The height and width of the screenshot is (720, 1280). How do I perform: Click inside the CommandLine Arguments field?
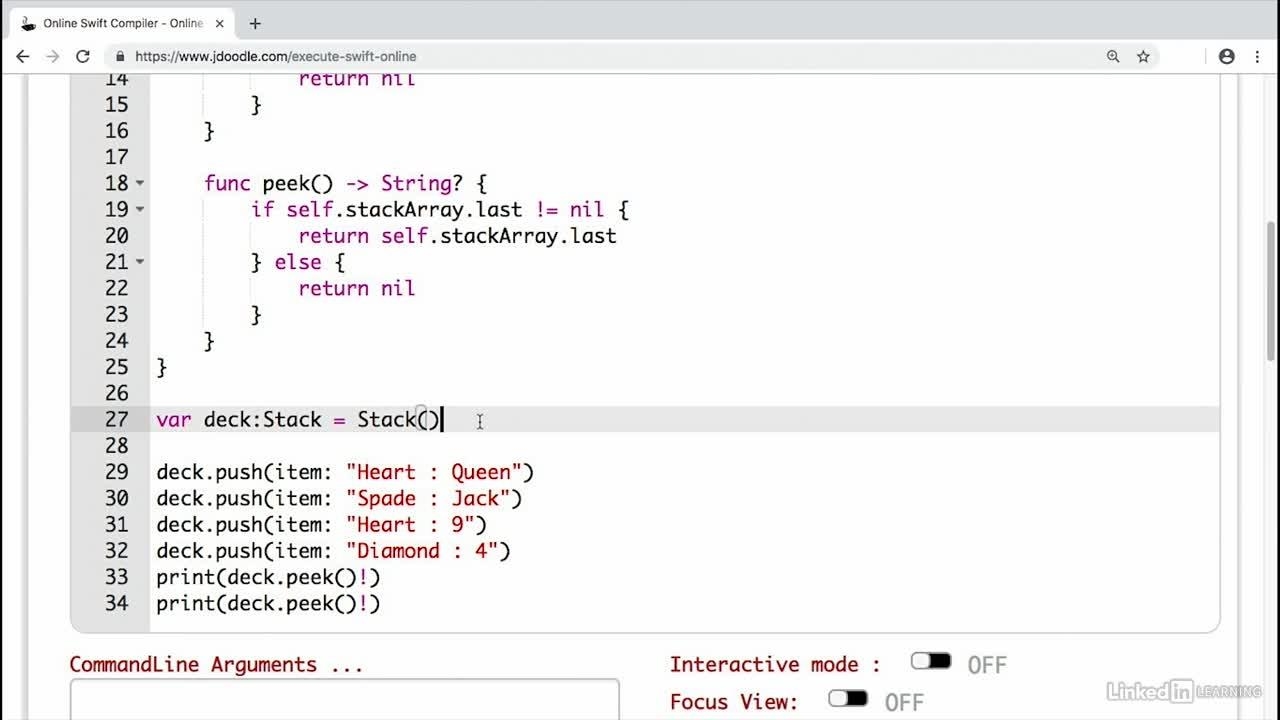click(344, 700)
